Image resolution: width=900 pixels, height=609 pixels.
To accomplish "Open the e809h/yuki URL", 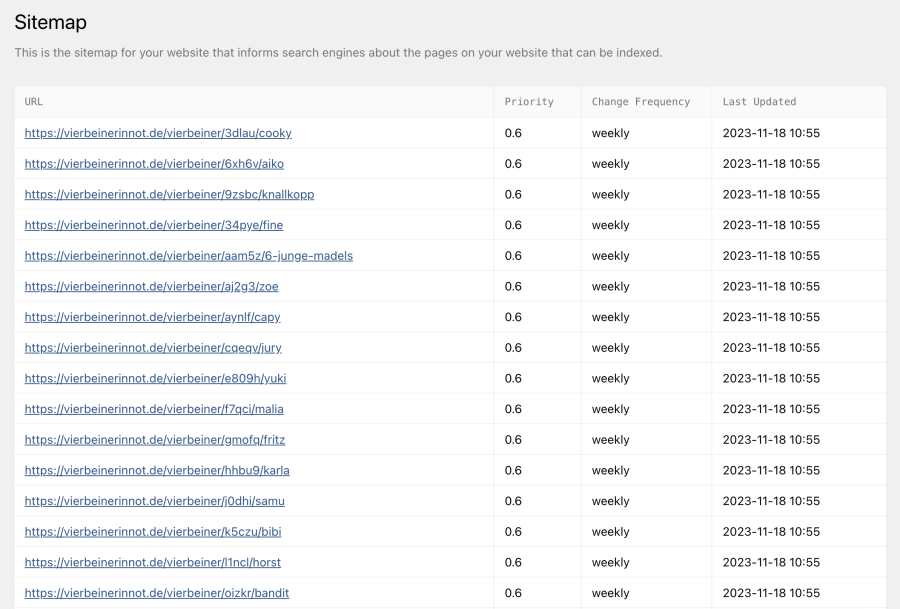I will (155, 379).
